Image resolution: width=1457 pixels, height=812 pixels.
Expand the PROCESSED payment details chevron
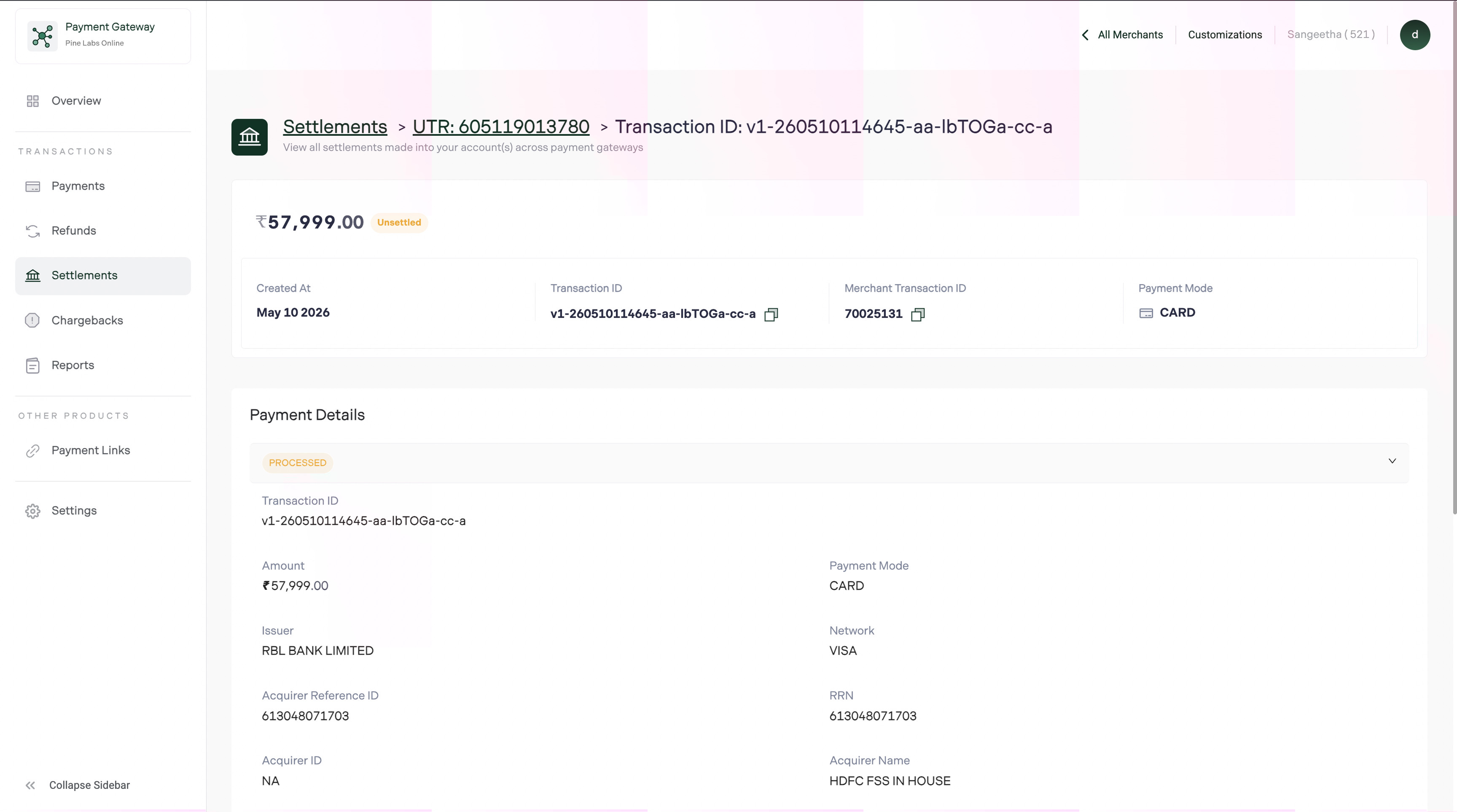click(x=1392, y=461)
